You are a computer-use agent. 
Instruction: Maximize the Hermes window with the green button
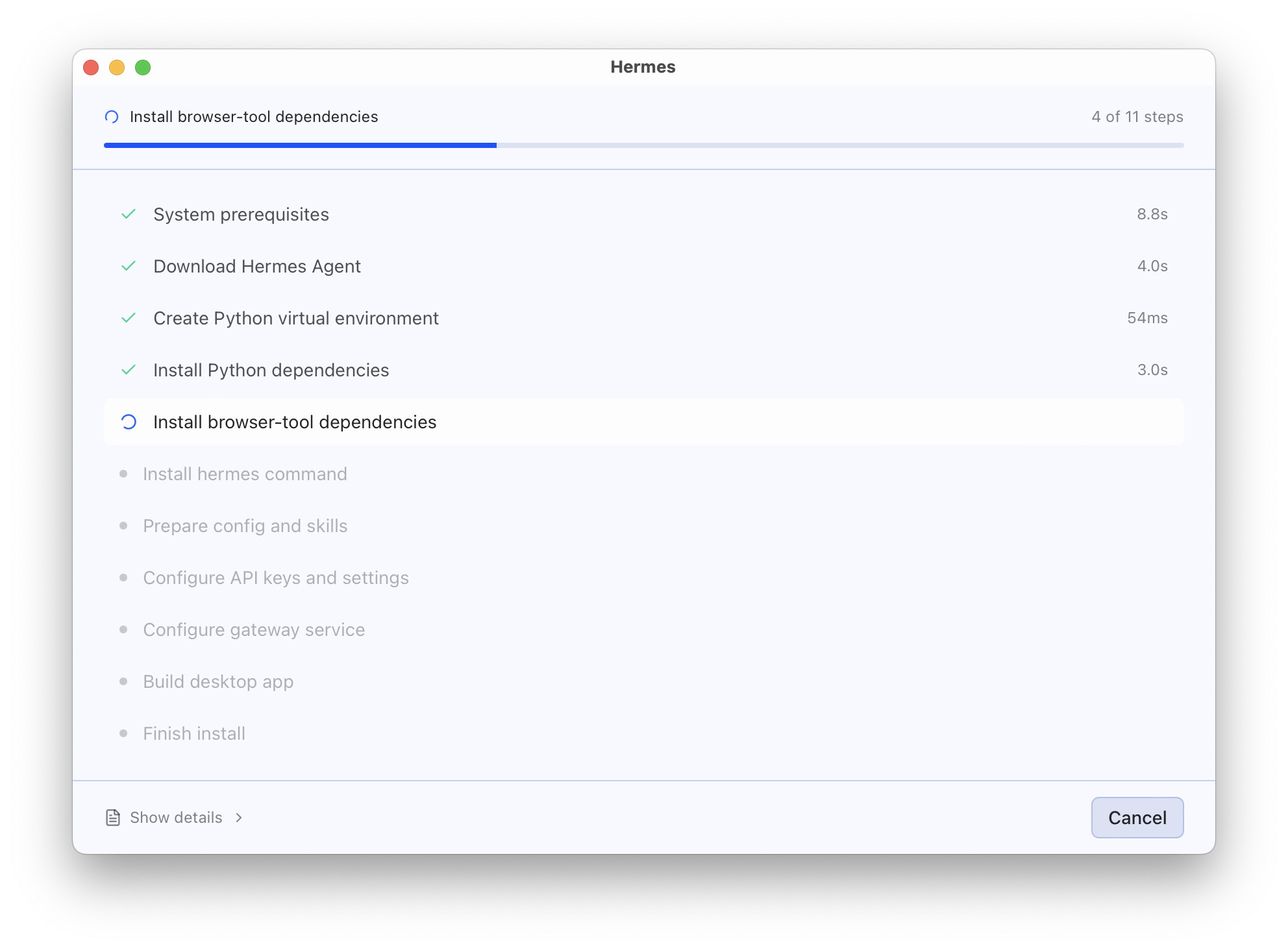[x=143, y=67]
